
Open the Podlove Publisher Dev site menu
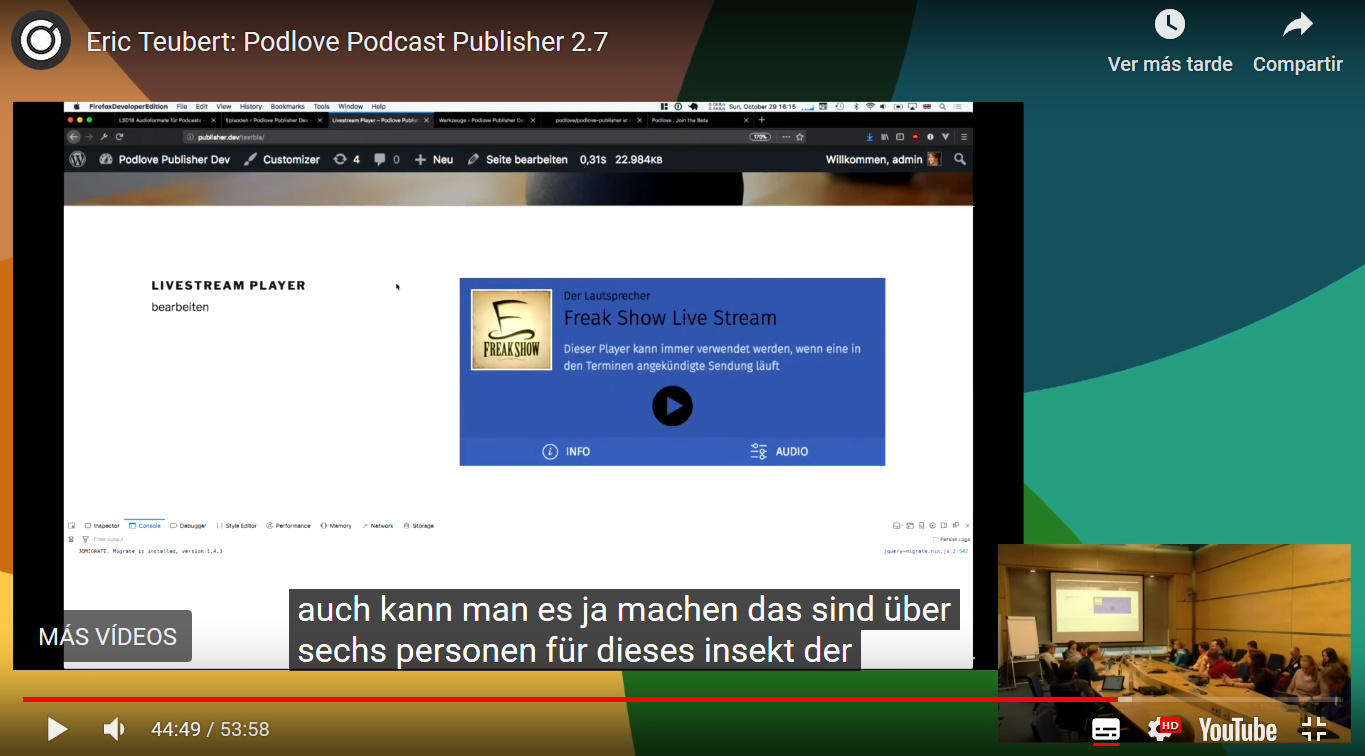(165, 159)
